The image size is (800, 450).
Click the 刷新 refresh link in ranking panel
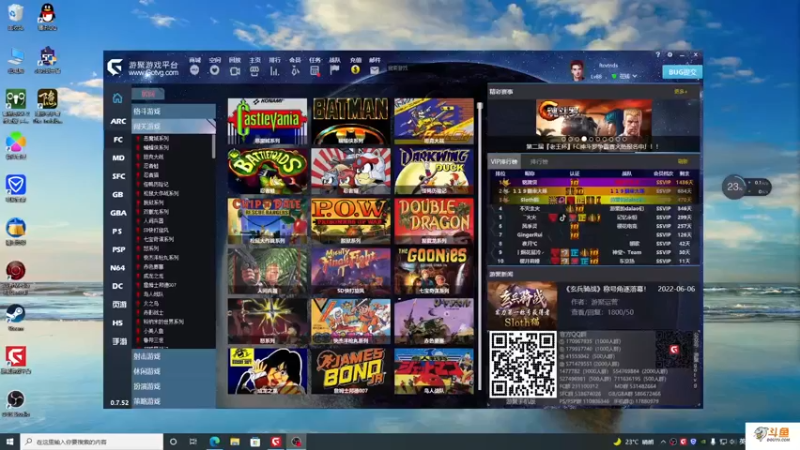tap(683, 162)
